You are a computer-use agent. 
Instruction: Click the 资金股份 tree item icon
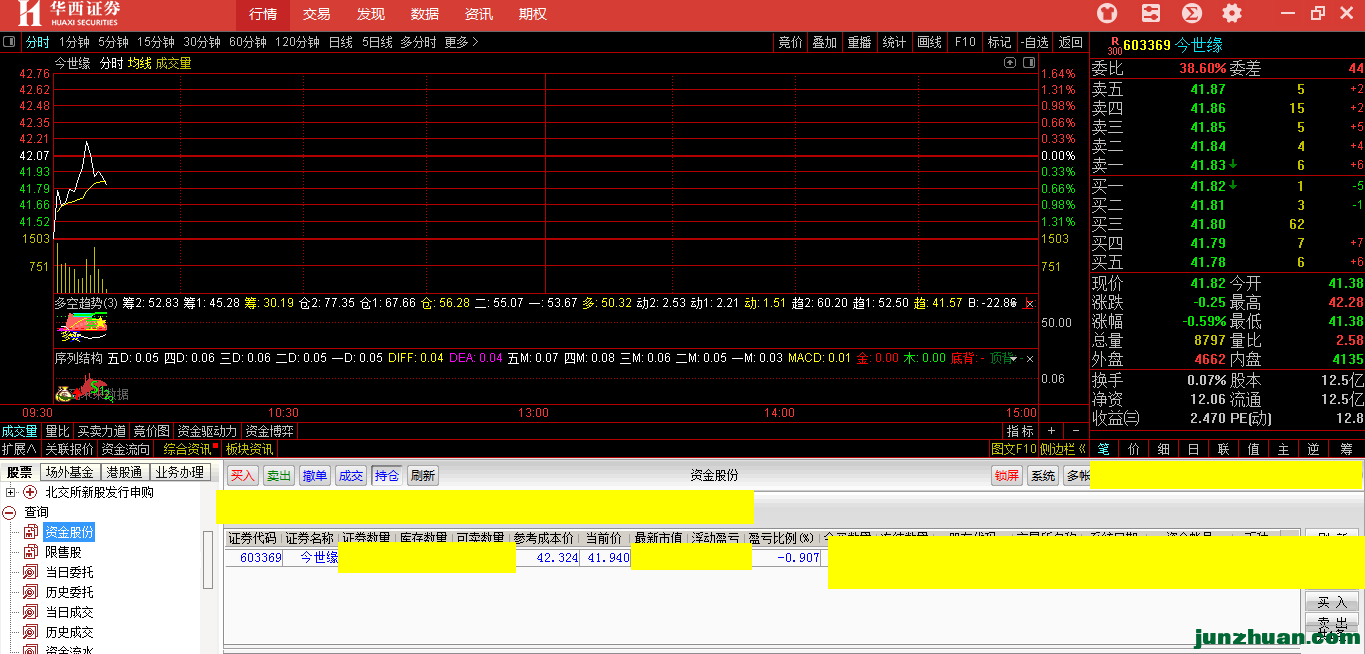(x=30, y=532)
